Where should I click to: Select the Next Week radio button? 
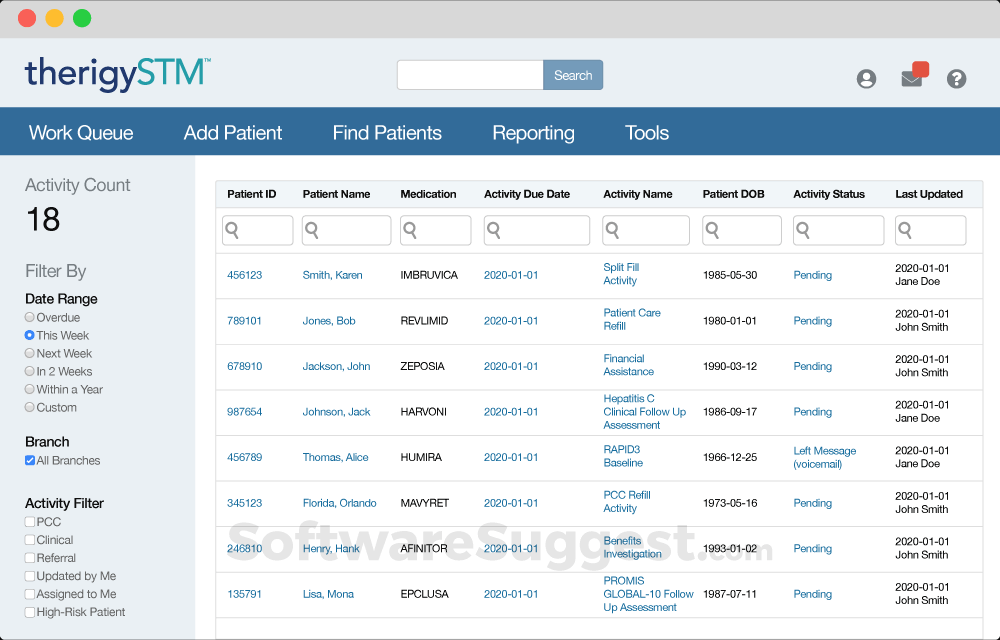coord(30,354)
